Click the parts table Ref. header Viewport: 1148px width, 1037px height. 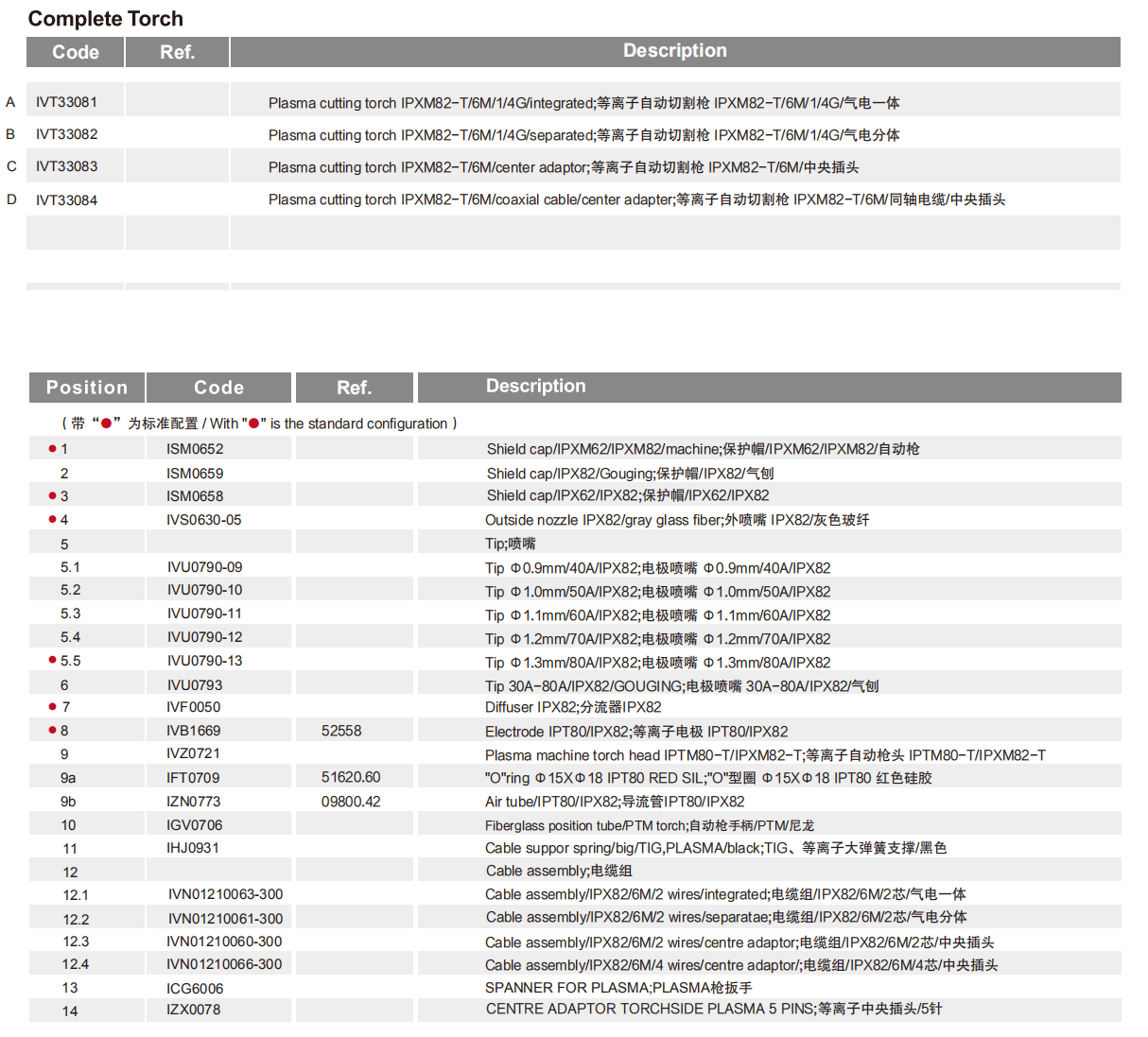355,388
